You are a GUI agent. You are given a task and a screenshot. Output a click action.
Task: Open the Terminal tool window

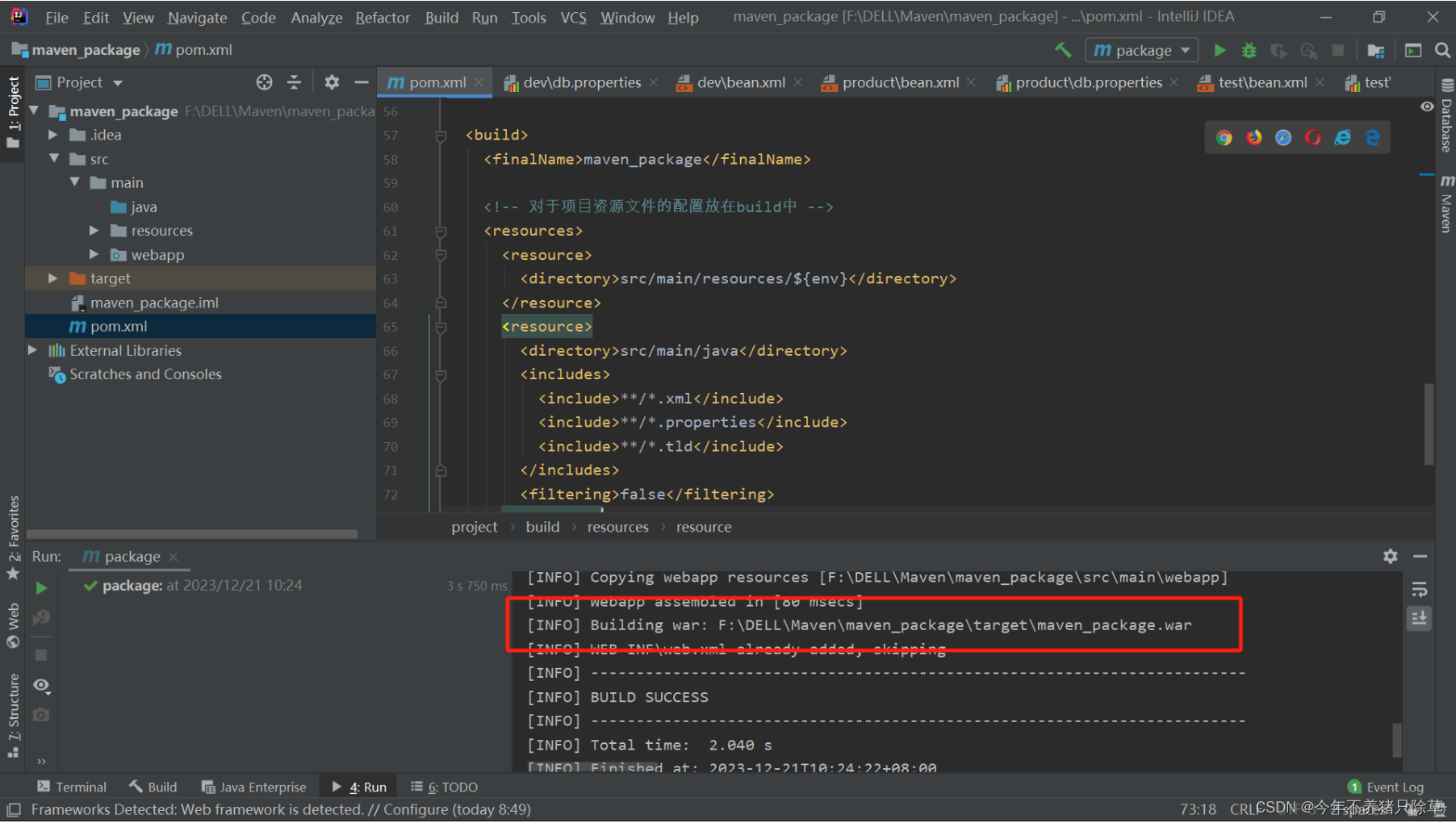click(72, 787)
